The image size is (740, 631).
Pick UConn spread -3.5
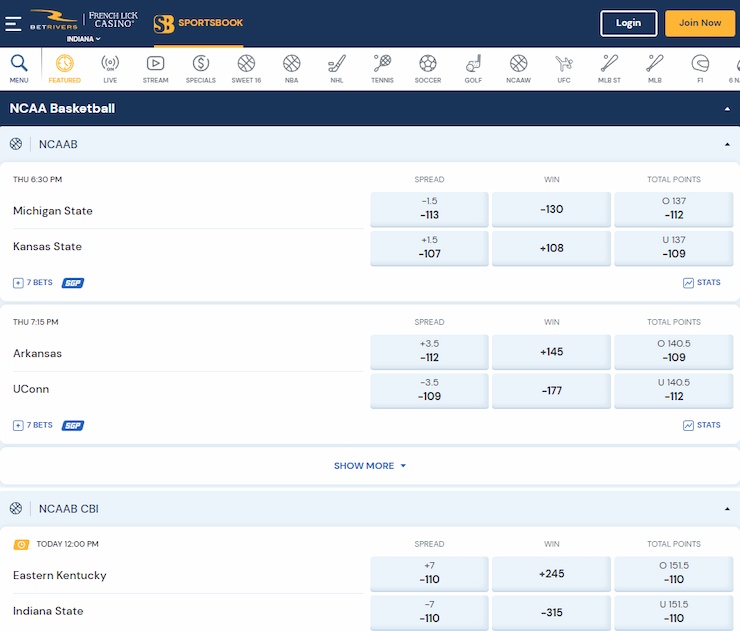coord(429,390)
